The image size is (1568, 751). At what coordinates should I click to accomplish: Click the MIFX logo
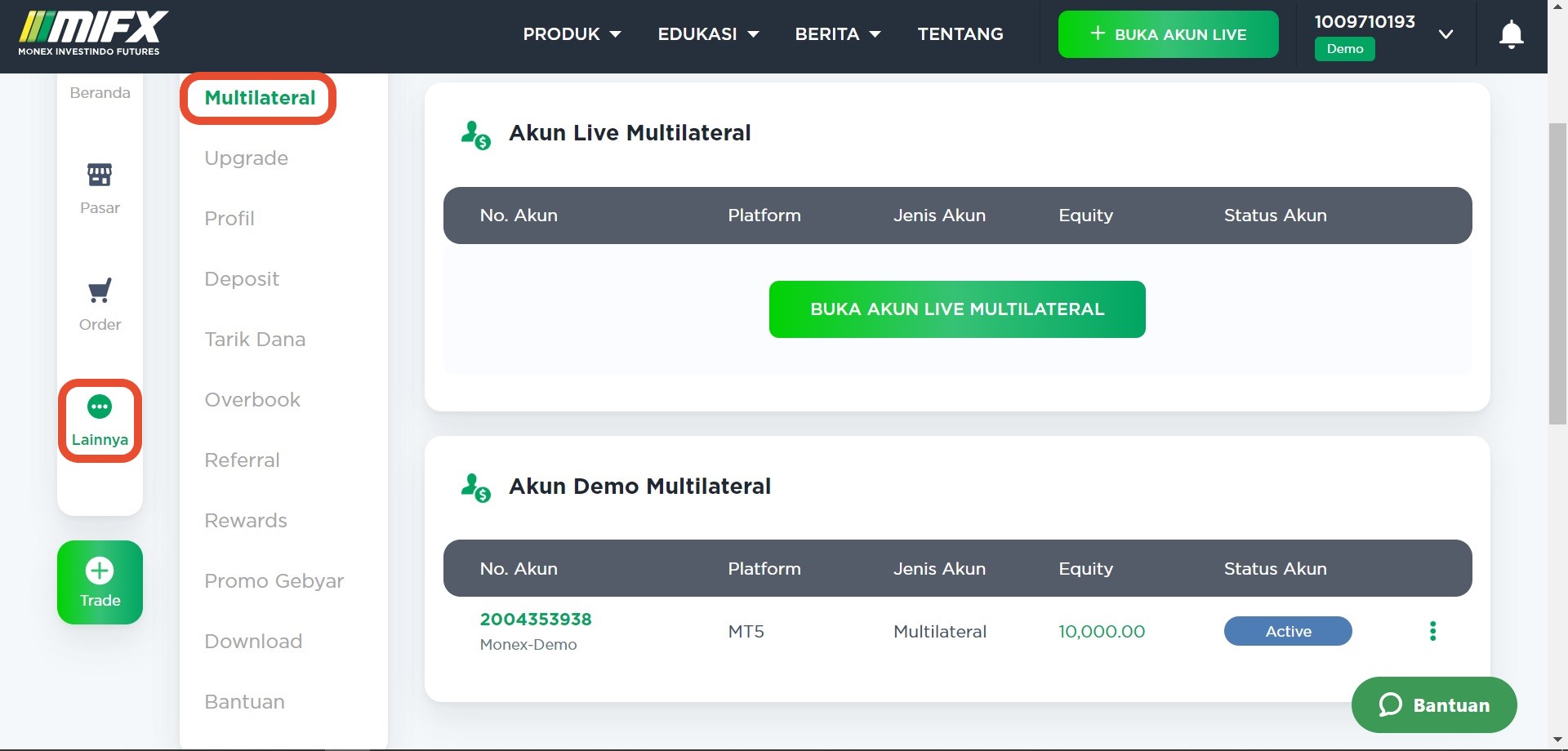pos(93,33)
